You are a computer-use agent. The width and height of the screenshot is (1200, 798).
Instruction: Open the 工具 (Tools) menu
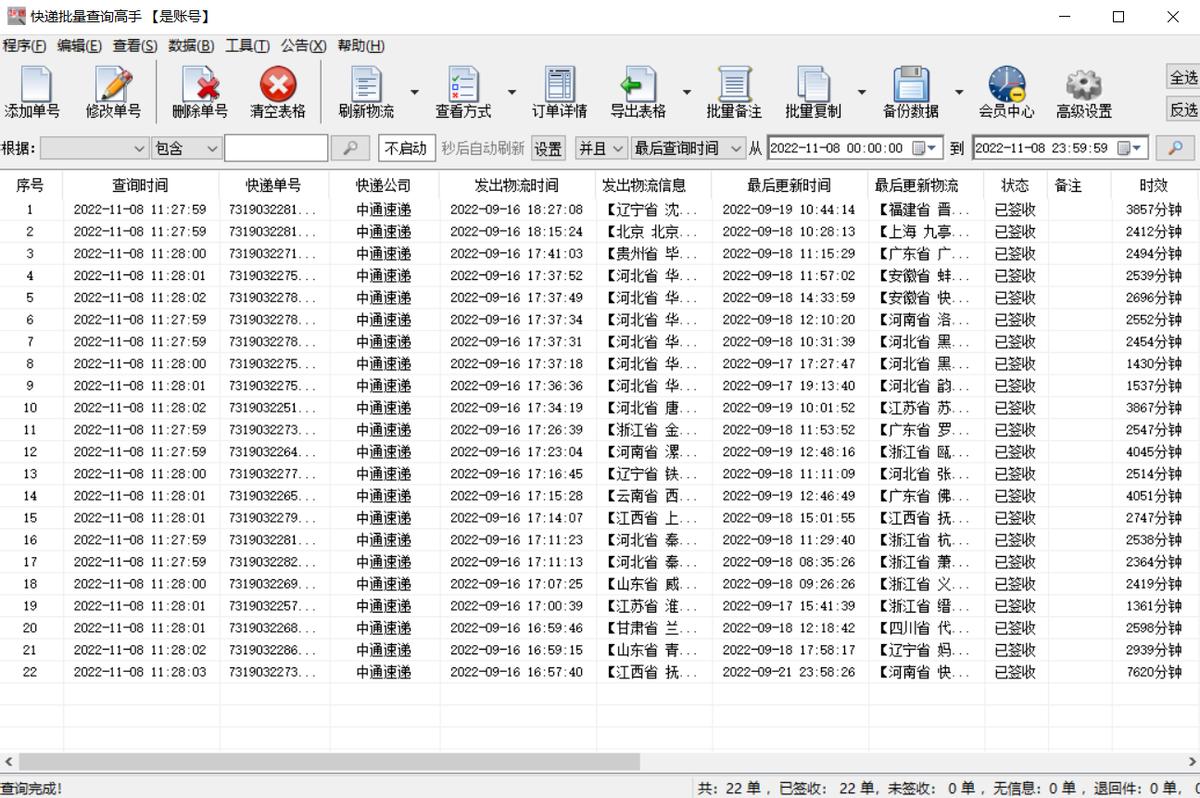pos(247,45)
